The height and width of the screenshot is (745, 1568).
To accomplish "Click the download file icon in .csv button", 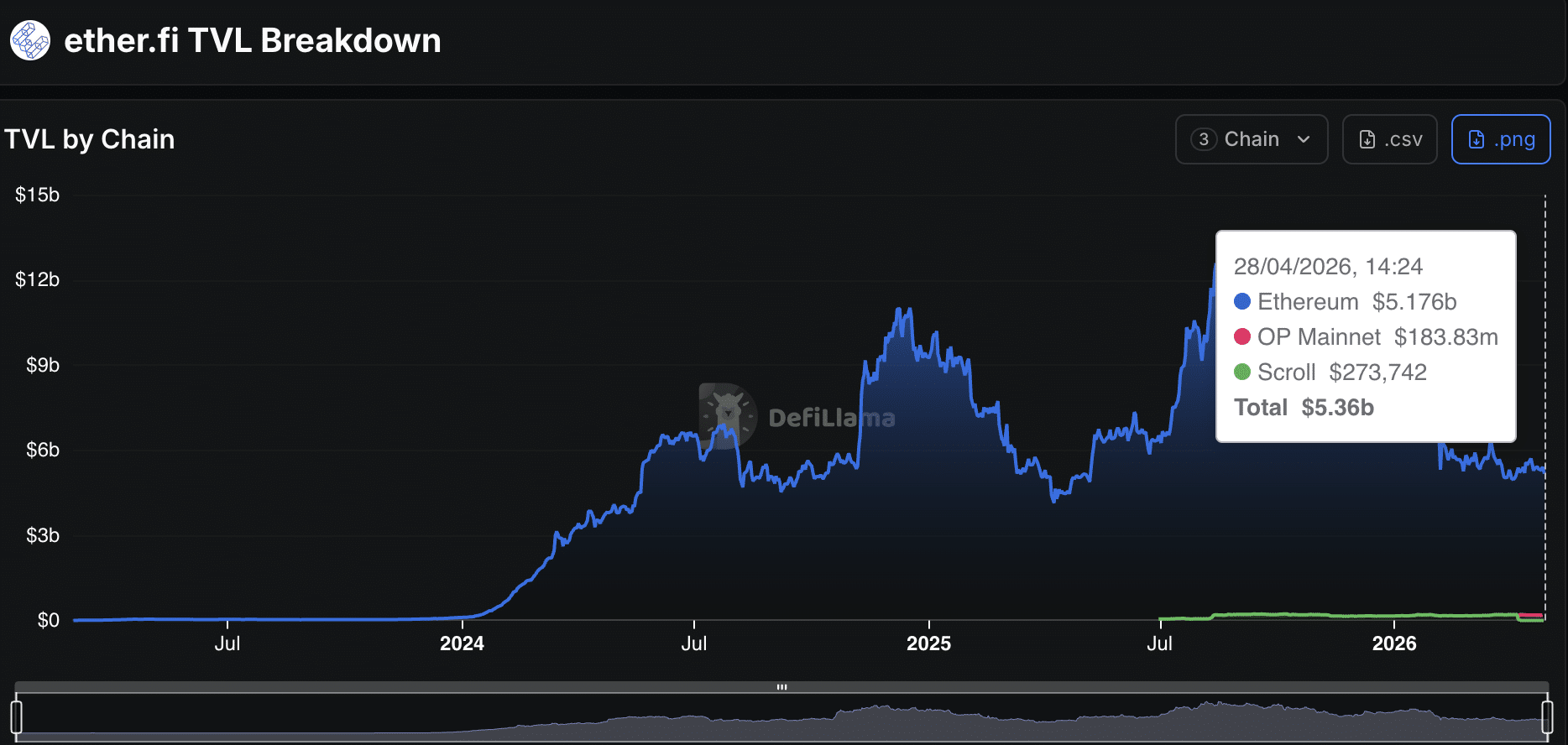I will [x=1367, y=139].
